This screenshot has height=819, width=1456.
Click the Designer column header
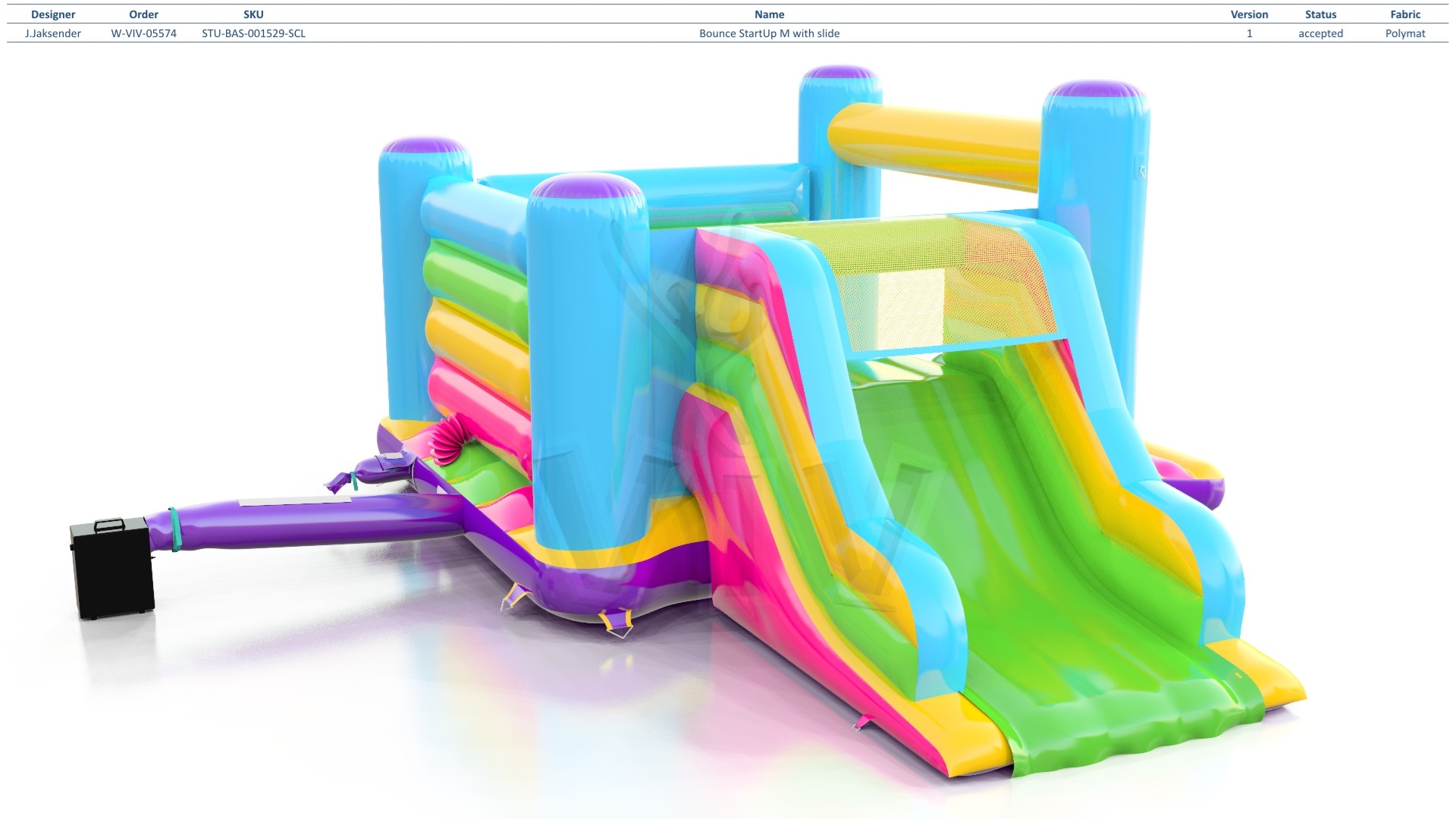(53, 14)
